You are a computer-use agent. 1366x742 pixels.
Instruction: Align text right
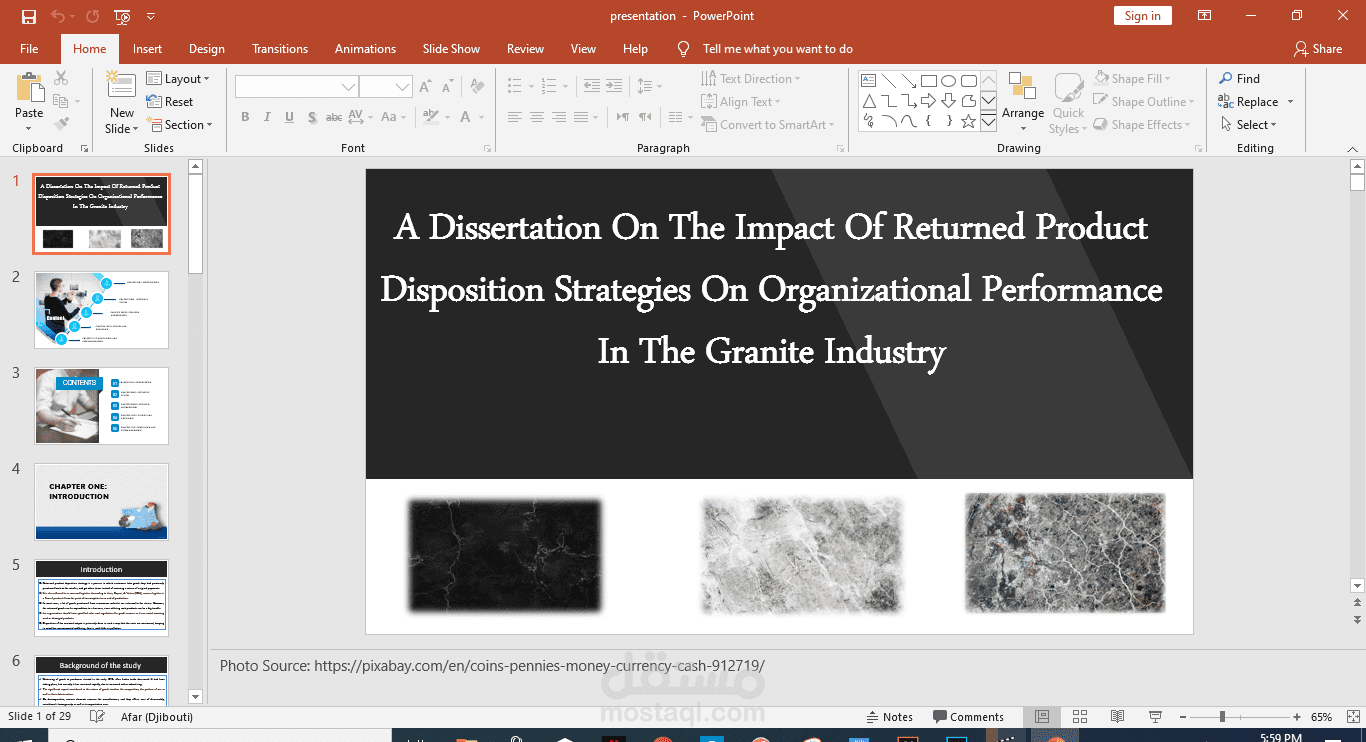coord(559,117)
